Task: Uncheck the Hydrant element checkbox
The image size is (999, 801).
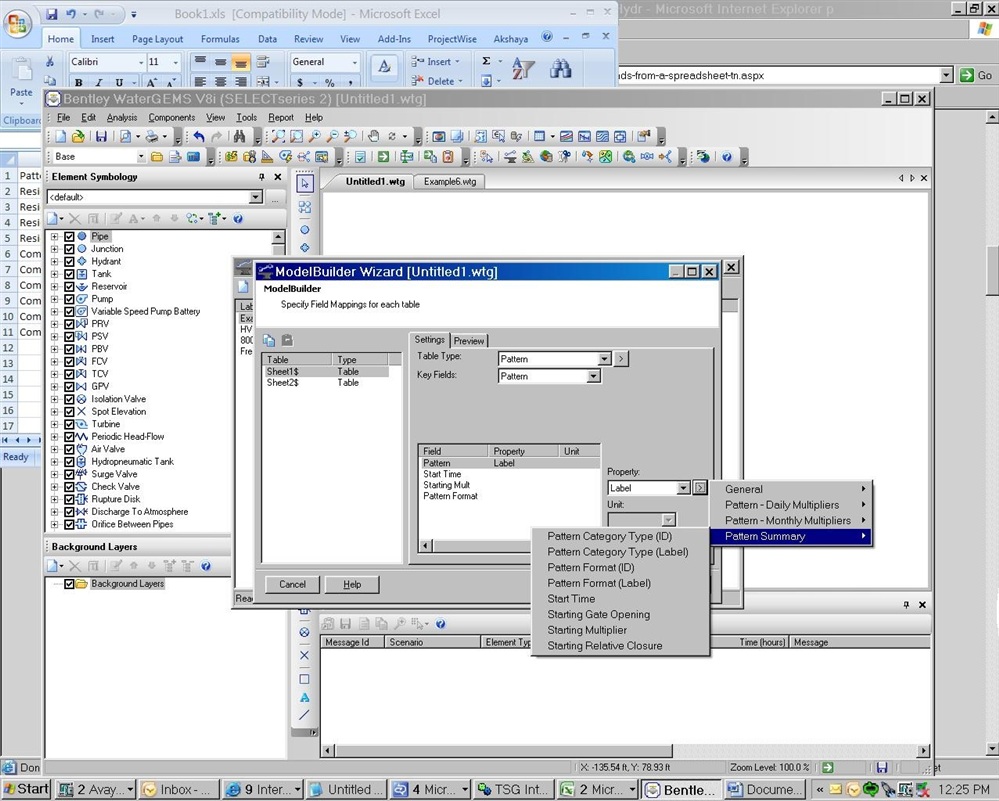Action: 70,261
